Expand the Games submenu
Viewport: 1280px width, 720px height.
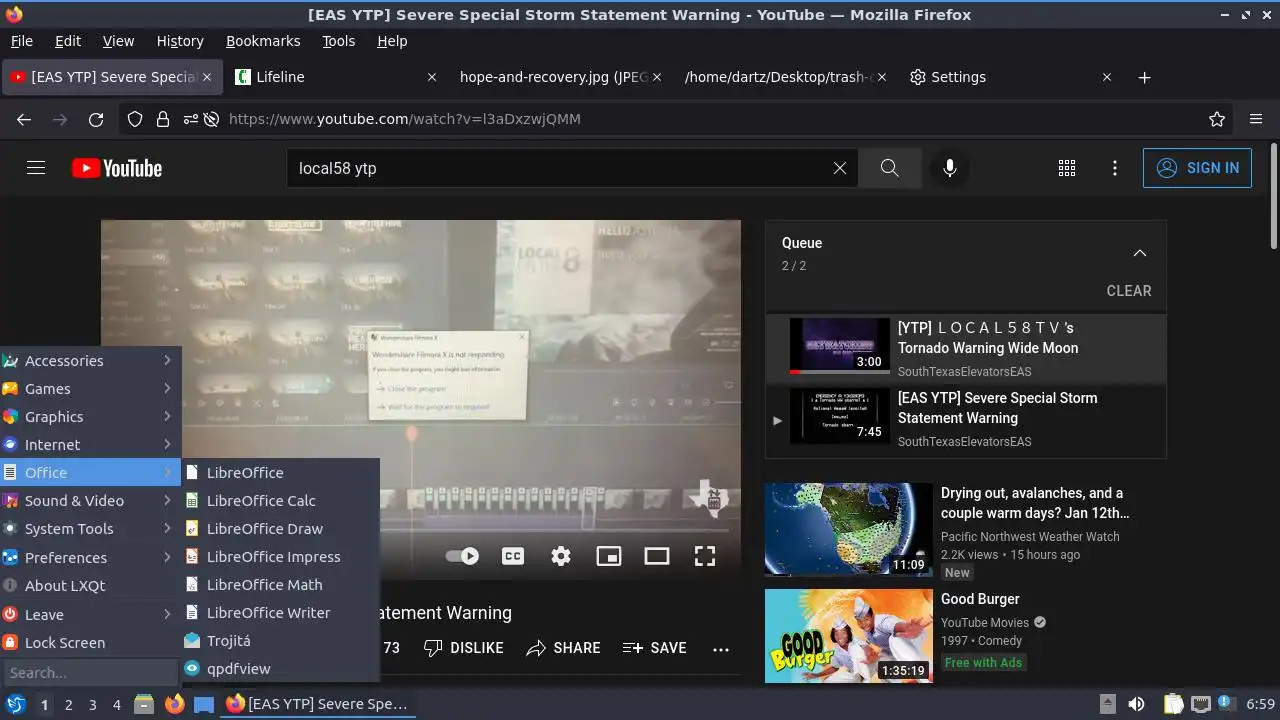coord(90,388)
